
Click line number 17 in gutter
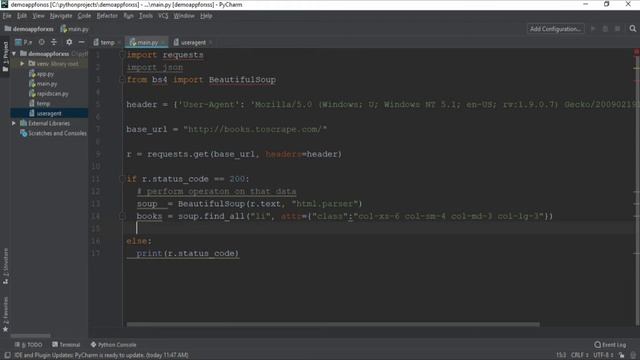(96, 253)
